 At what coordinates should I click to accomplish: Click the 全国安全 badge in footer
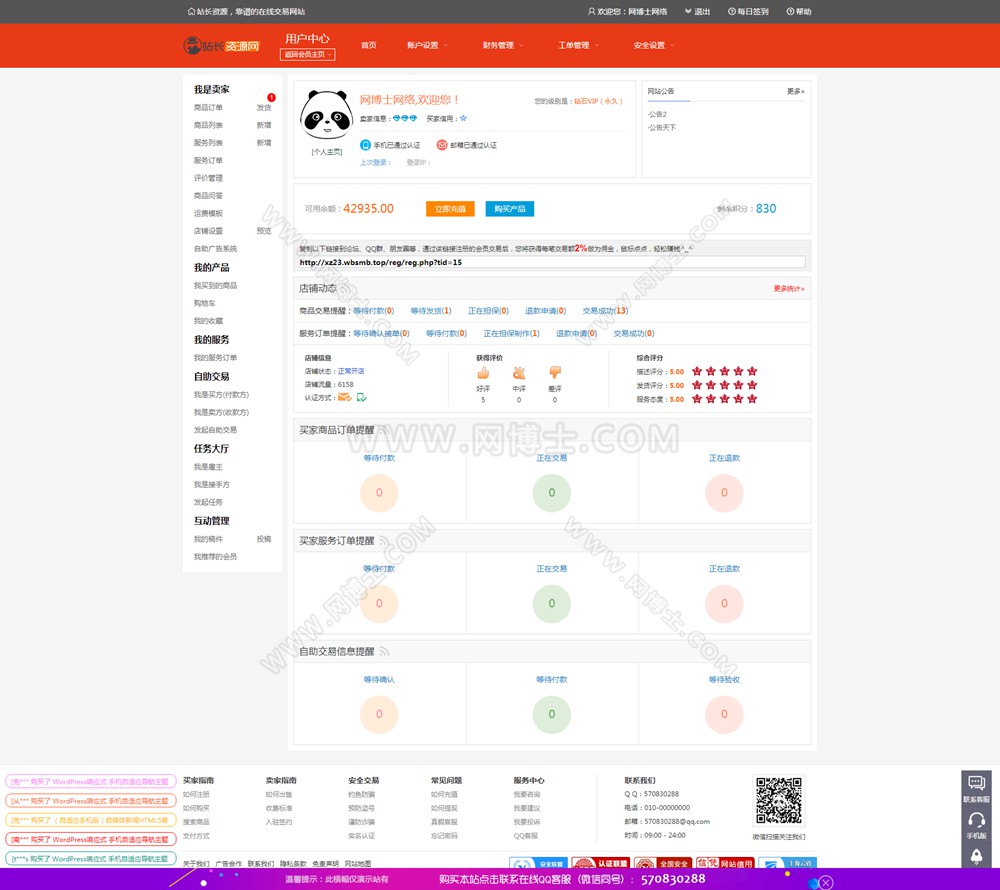coord(663,863)
